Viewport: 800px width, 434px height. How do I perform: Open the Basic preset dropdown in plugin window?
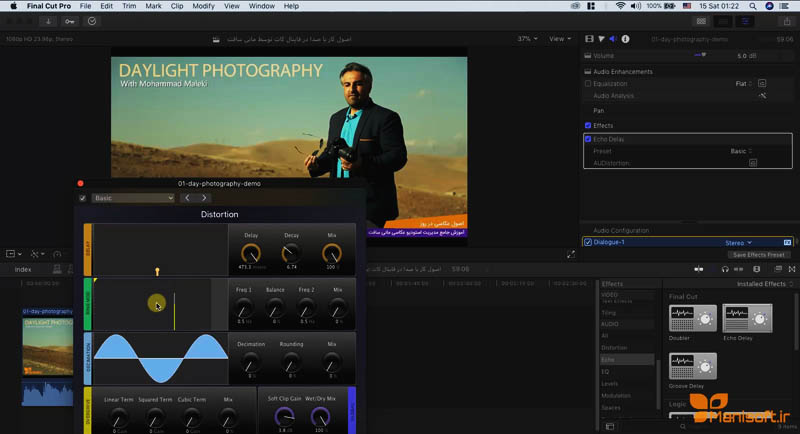[133, 198]
